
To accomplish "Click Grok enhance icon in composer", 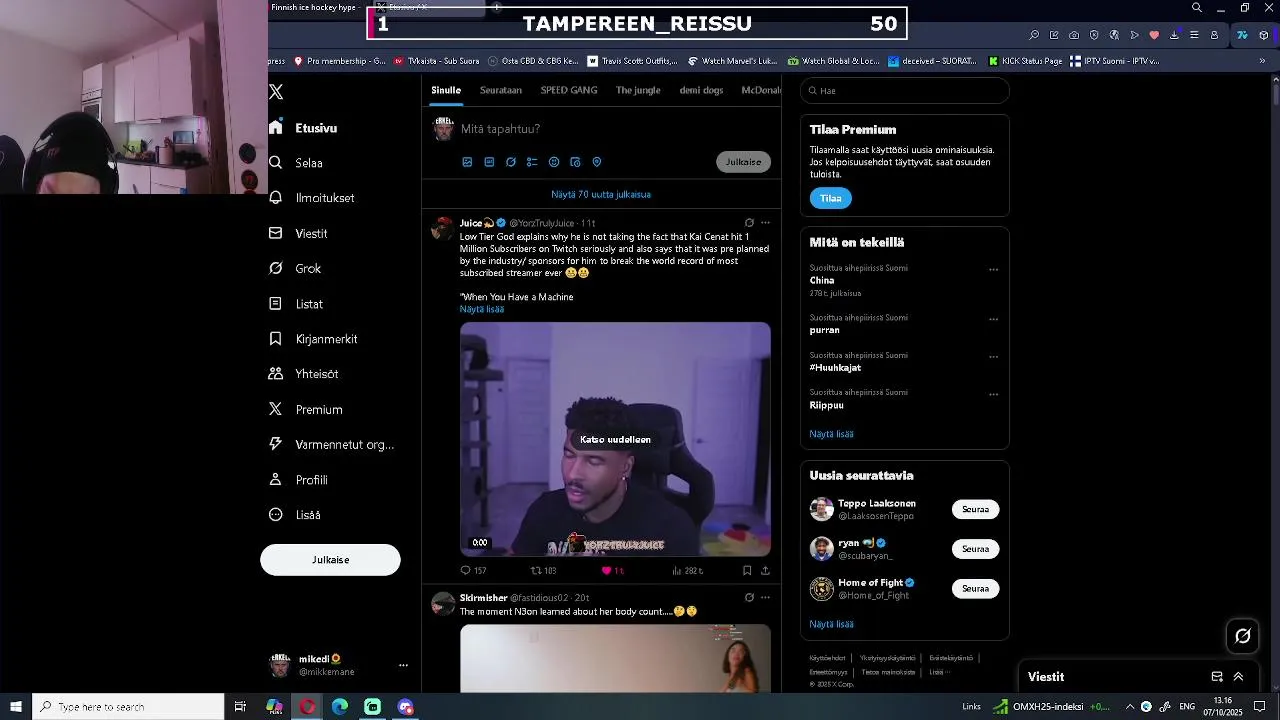I will click(x=511, y=162).
